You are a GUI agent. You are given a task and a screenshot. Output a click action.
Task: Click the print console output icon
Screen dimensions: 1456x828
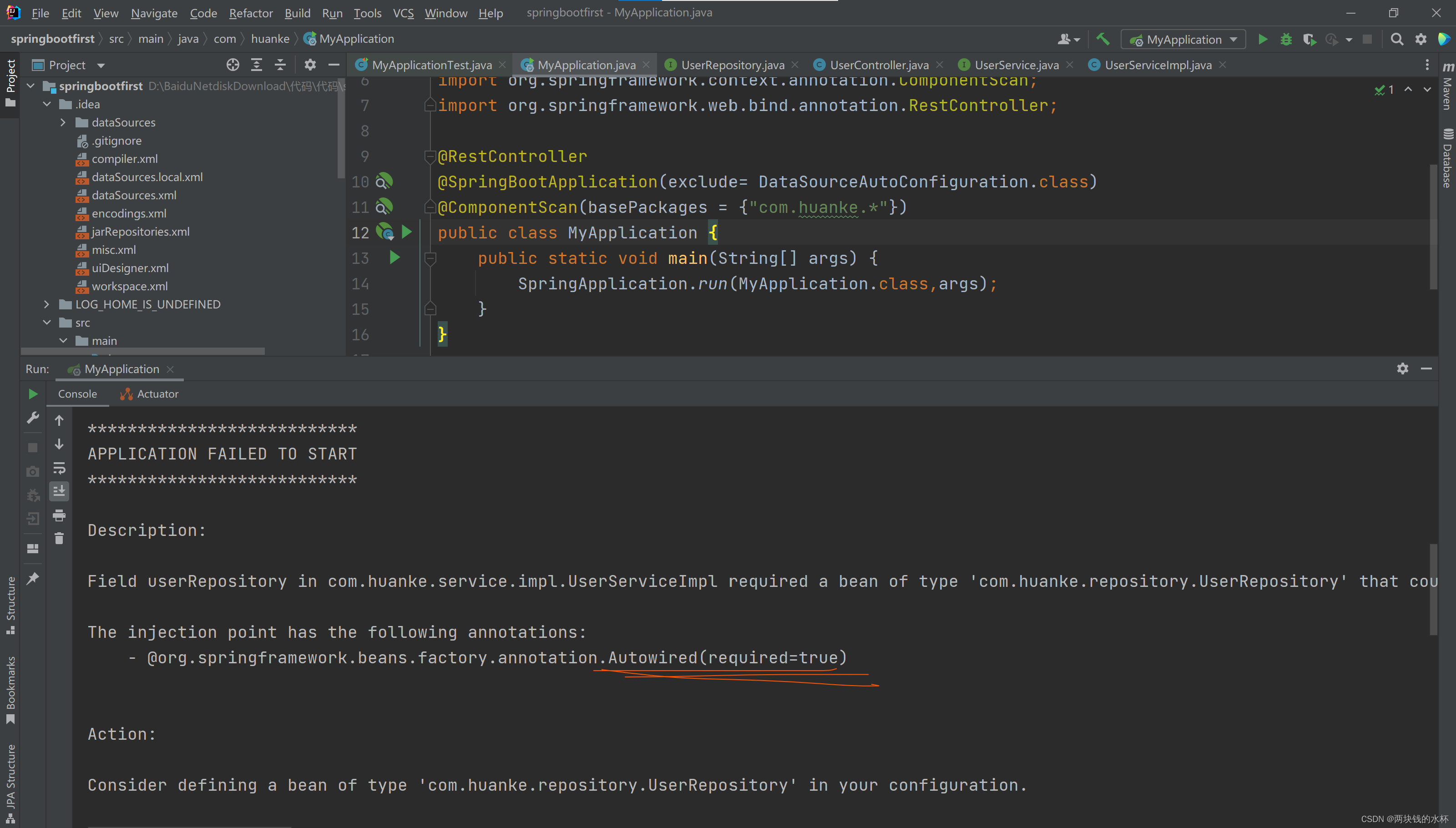pyautogui.click(x=59, y=515)
